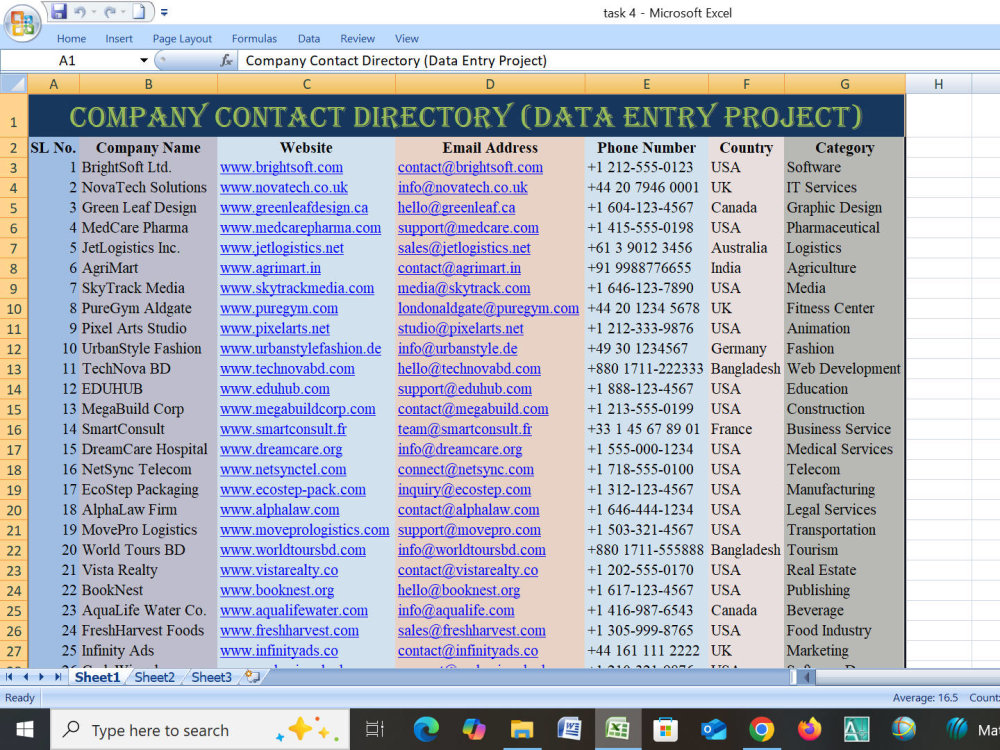Screen dimensions: 1000x750
Task: Open the Insert ribbon tab
Action: 119,38
